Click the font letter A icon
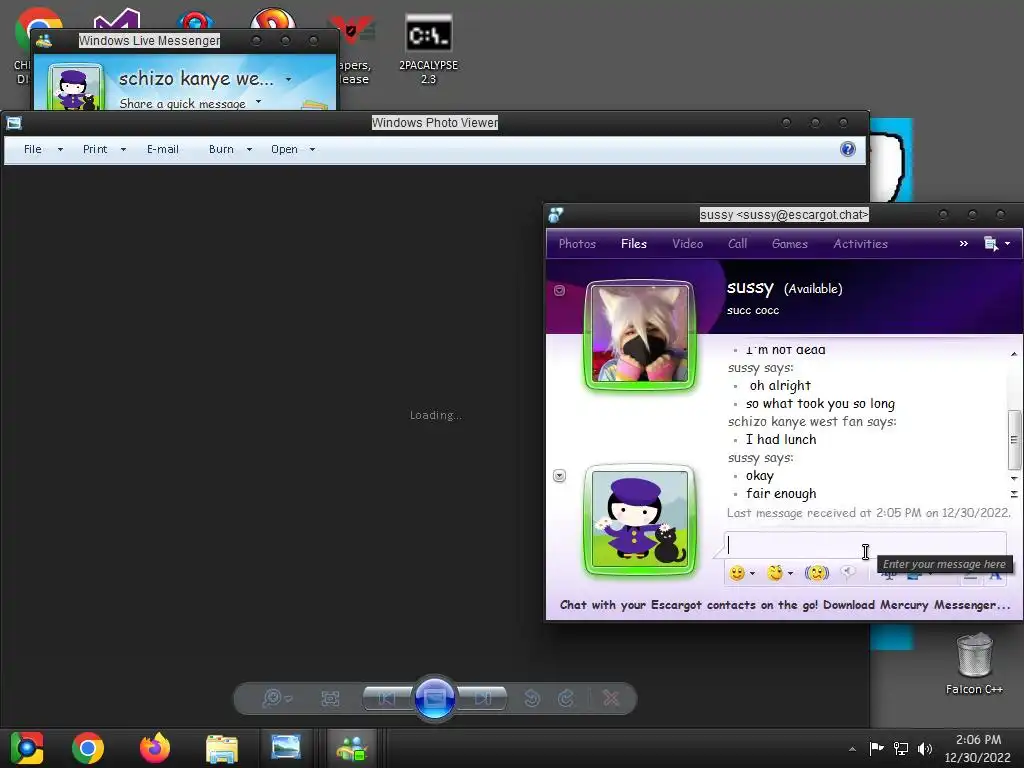Screen dimensions: 1024x768 coord(995,576)
